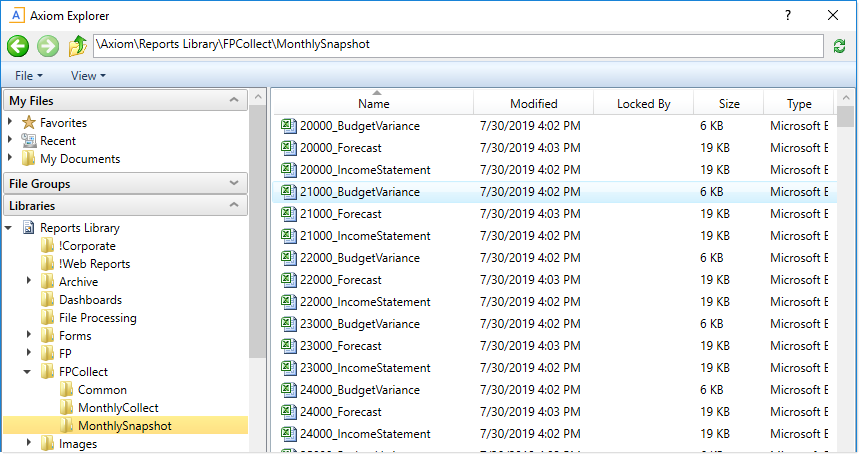Collapse the My Files section
The image size is (861, 456).
[234, 101]
